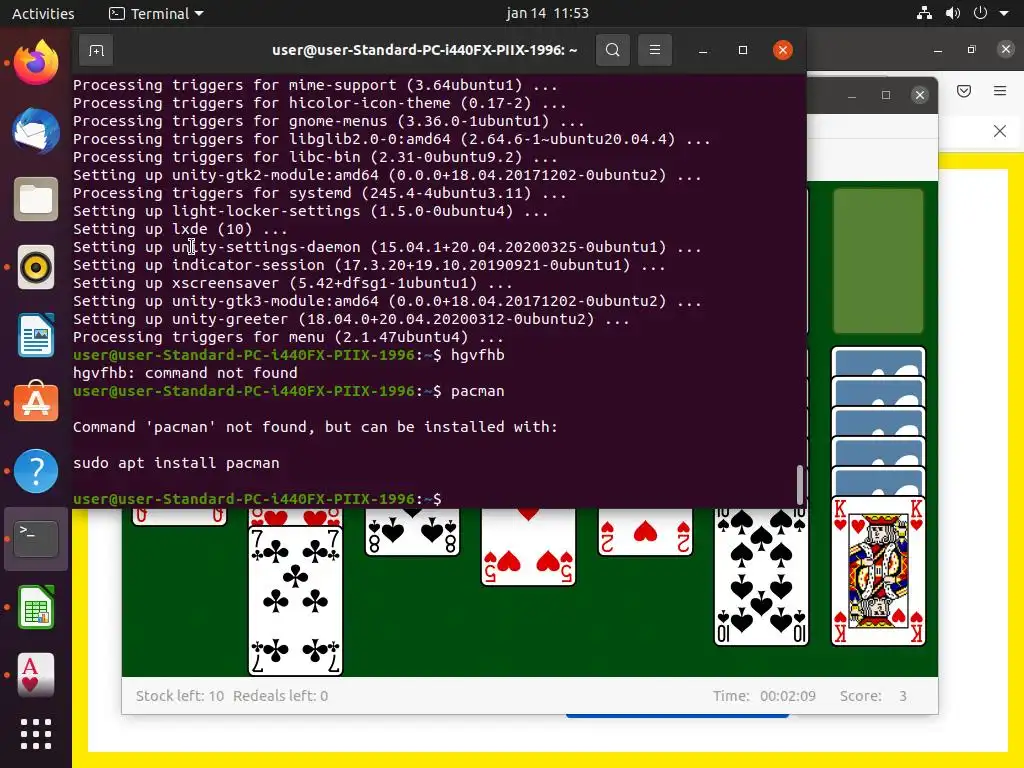Open Firefox from the dock
This screenshot has height=768, width=1024.
[x=36, y=62]
